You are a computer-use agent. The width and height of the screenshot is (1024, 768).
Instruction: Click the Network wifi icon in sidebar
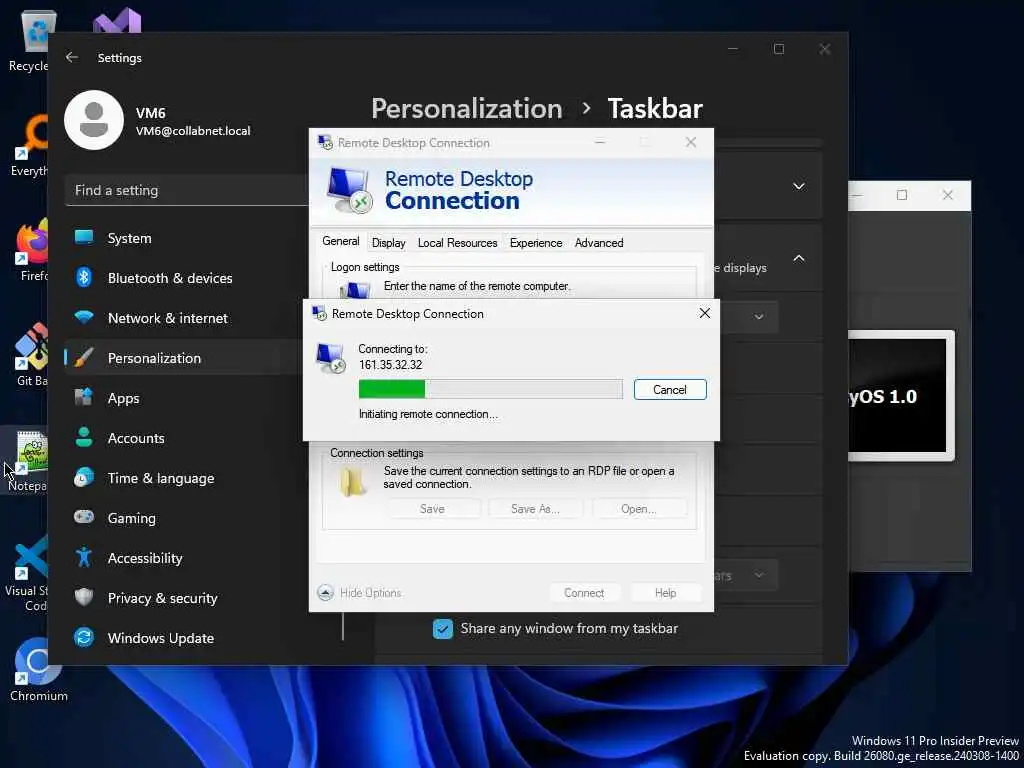[x=84, y=317]
